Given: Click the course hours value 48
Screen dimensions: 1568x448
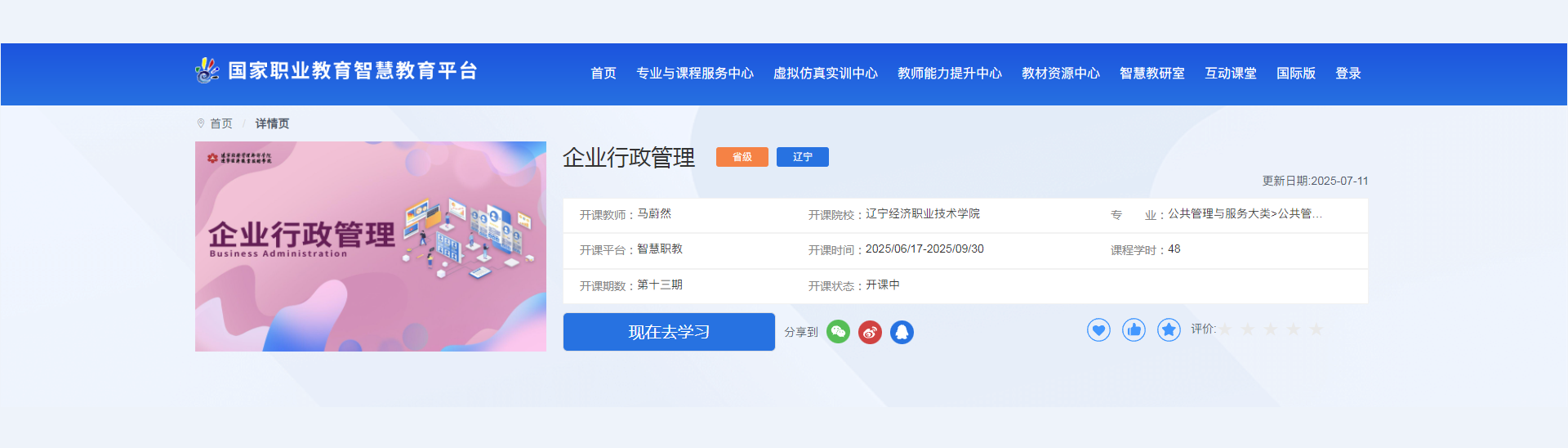Looking at the screenshot, I should click(1174, 249).
